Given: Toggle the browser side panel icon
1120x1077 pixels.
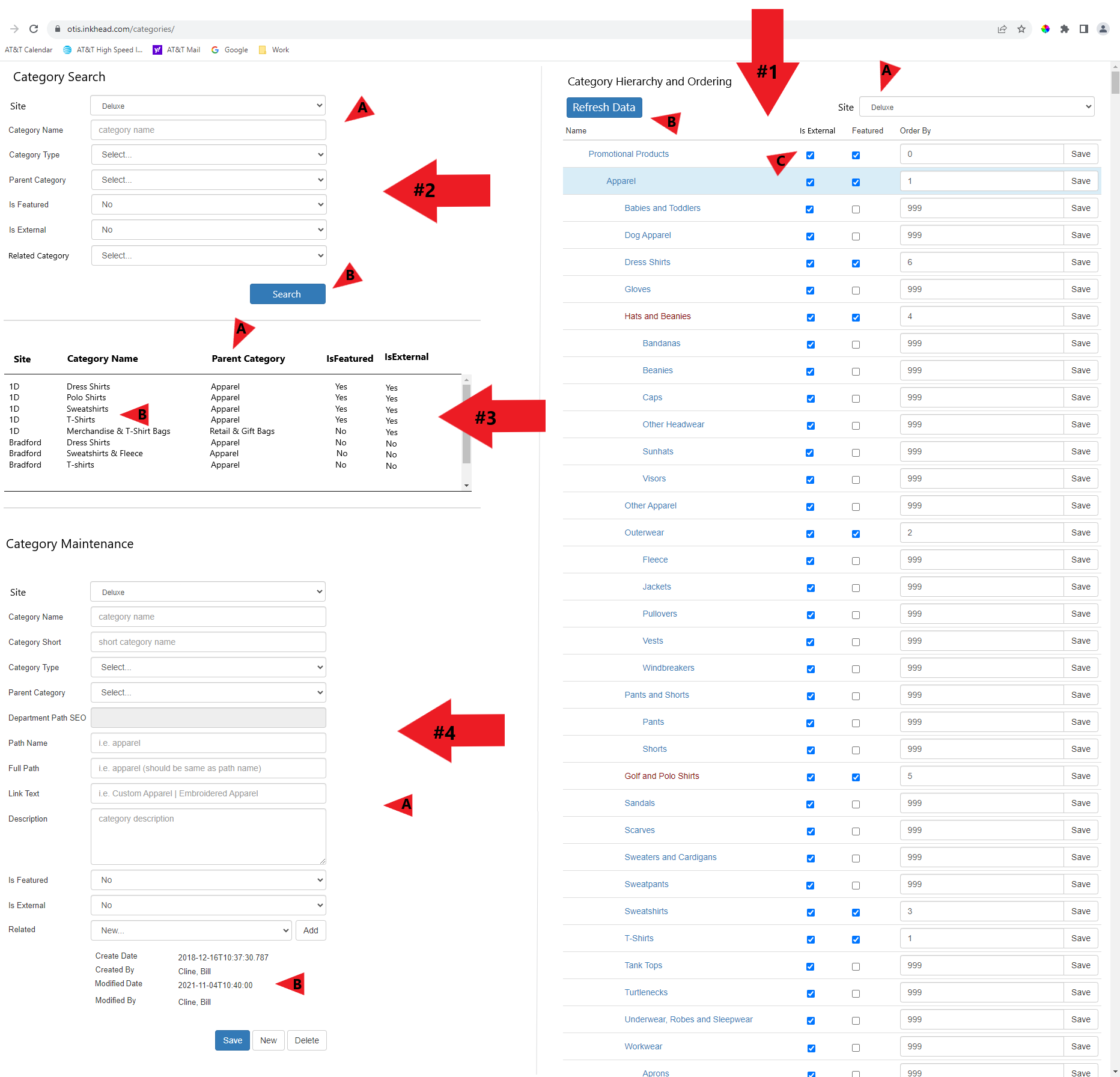Looking at the screenshot, I should (1083, 29).
